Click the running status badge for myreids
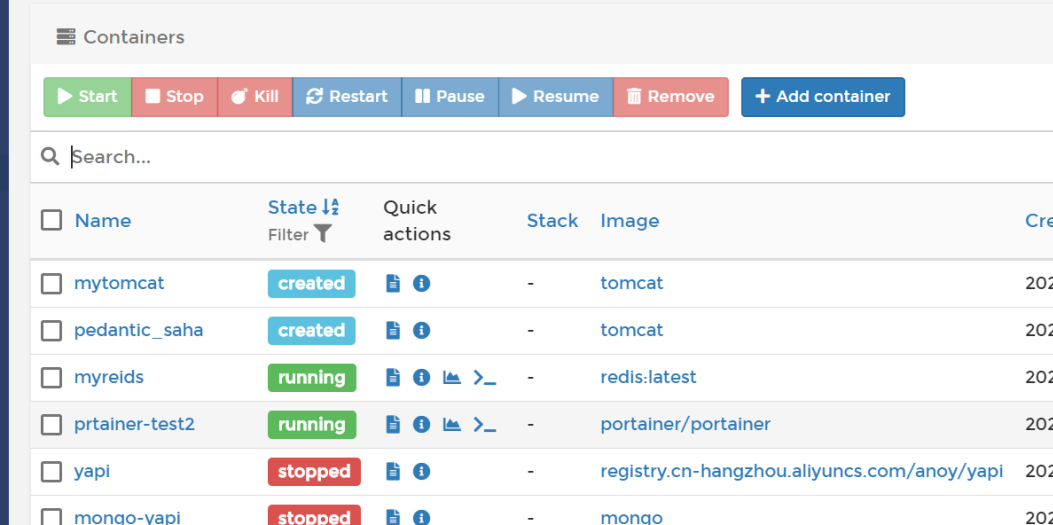1053x525 pixels. point(312,377)
